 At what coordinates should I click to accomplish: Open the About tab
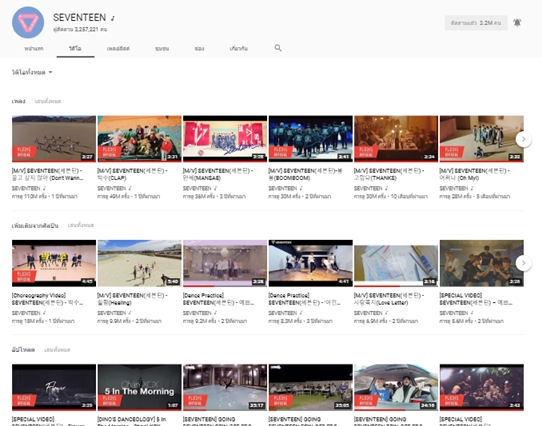[x=239, y=48]
